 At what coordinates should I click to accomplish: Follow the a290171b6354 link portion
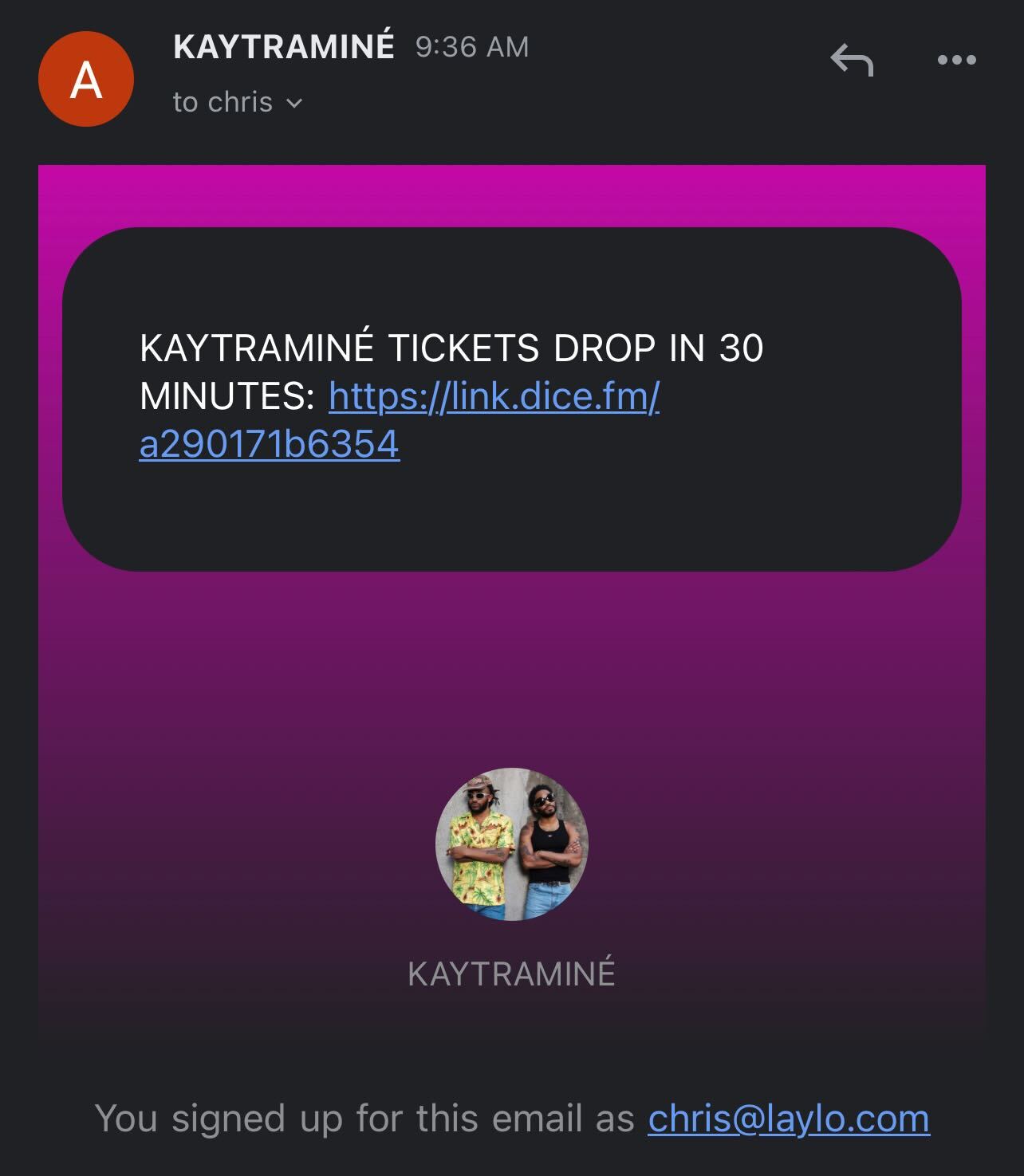(270, 444)
